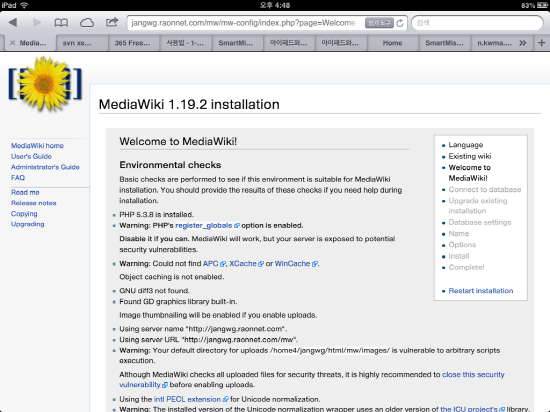Click the MediaWiki sunflower logo
This screenshot has height=412, width=550.
tap(45, 84)
